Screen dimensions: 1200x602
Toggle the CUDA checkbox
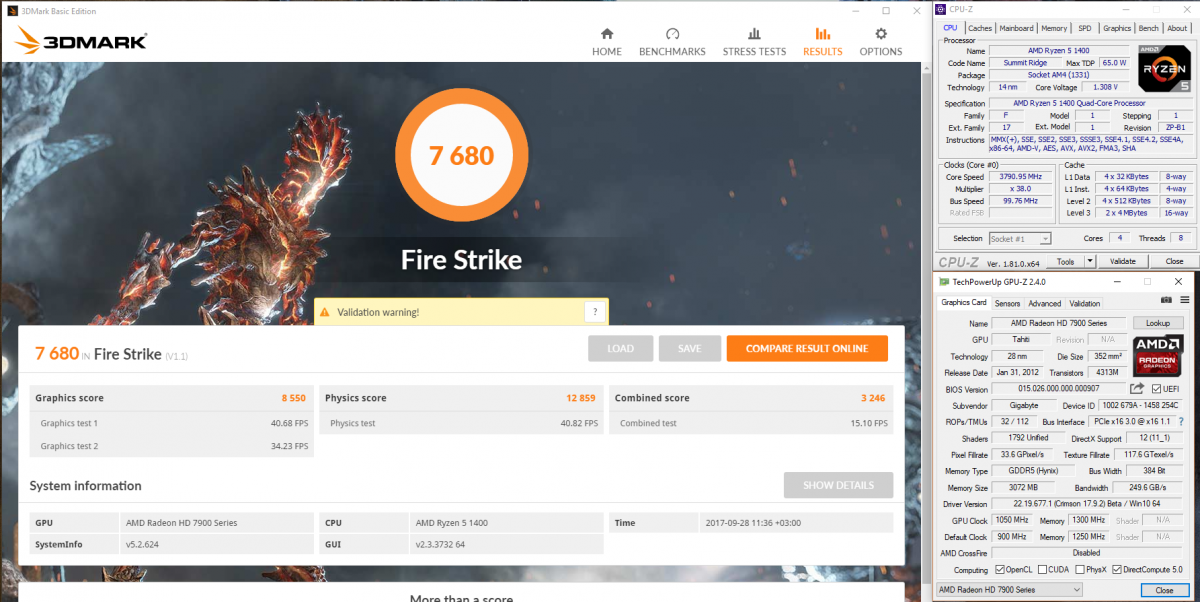pos(1041,570)
